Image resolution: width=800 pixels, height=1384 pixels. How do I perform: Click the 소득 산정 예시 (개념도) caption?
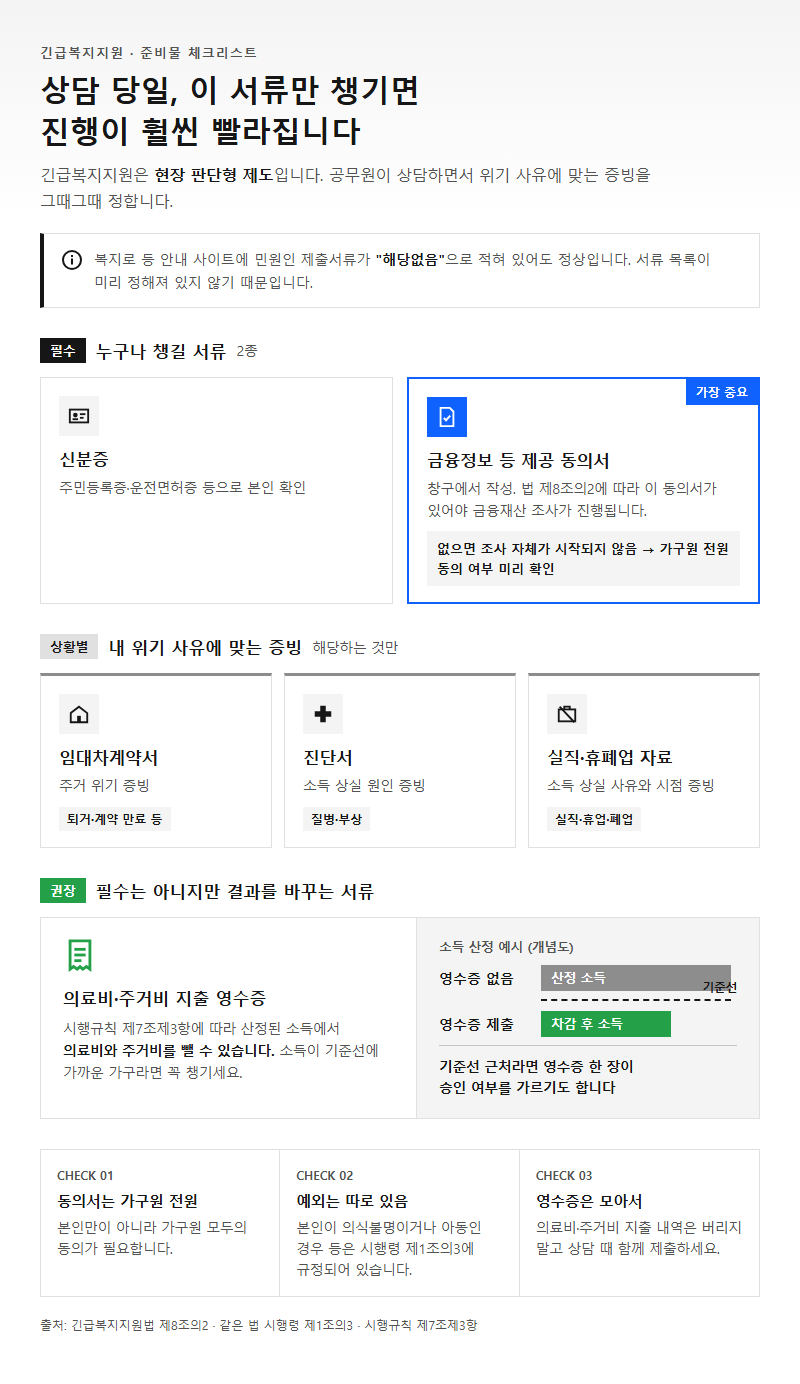(x=506, y=947)
